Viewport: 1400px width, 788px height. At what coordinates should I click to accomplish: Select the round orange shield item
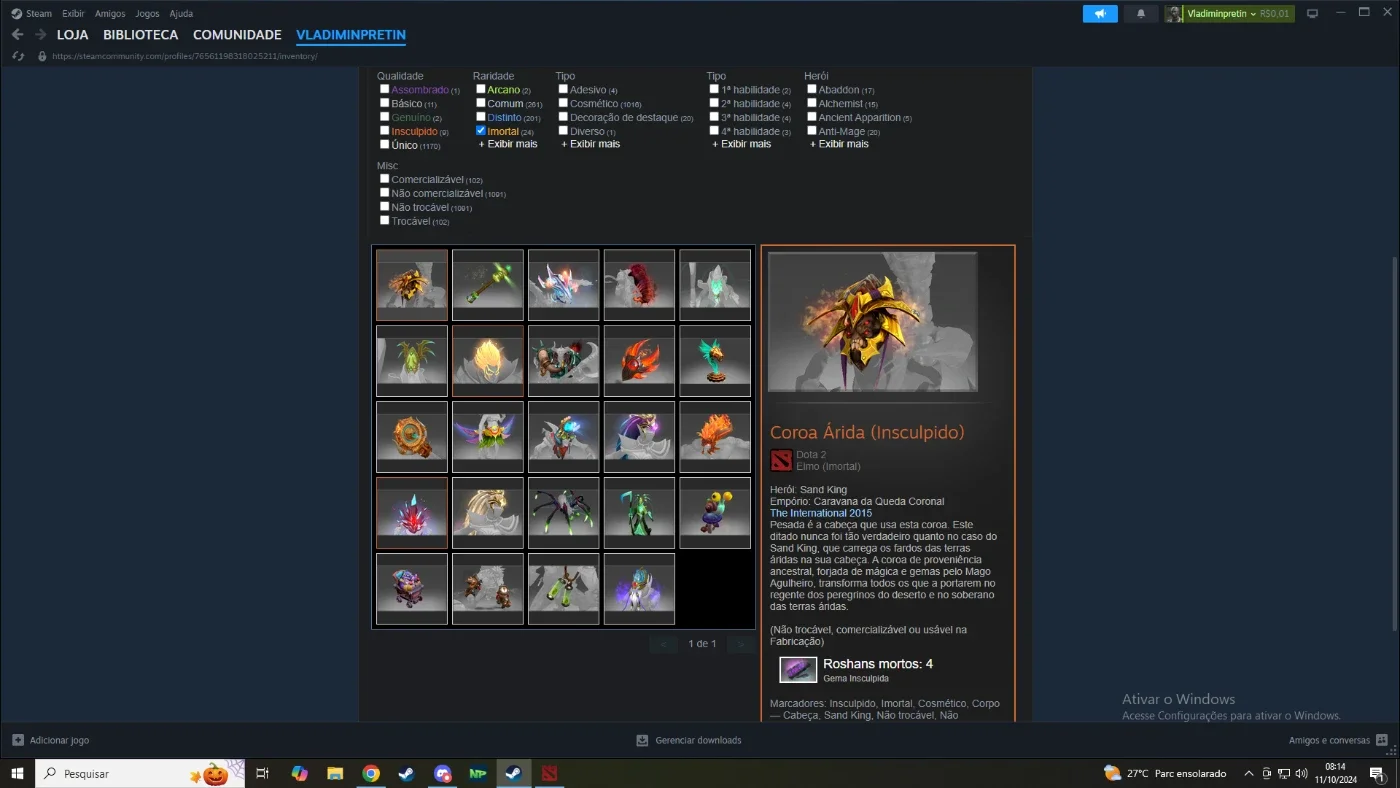(412, 437)
